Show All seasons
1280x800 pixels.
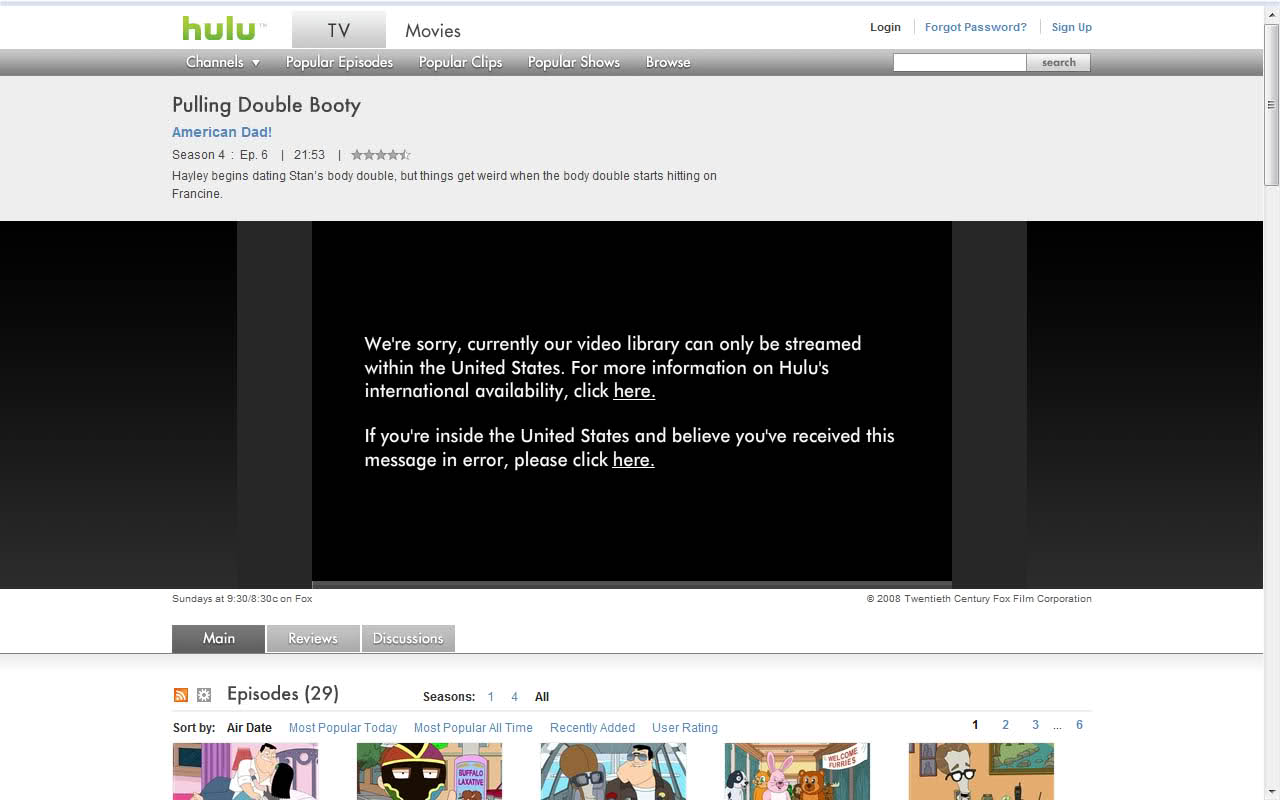[x=542, y=697]
